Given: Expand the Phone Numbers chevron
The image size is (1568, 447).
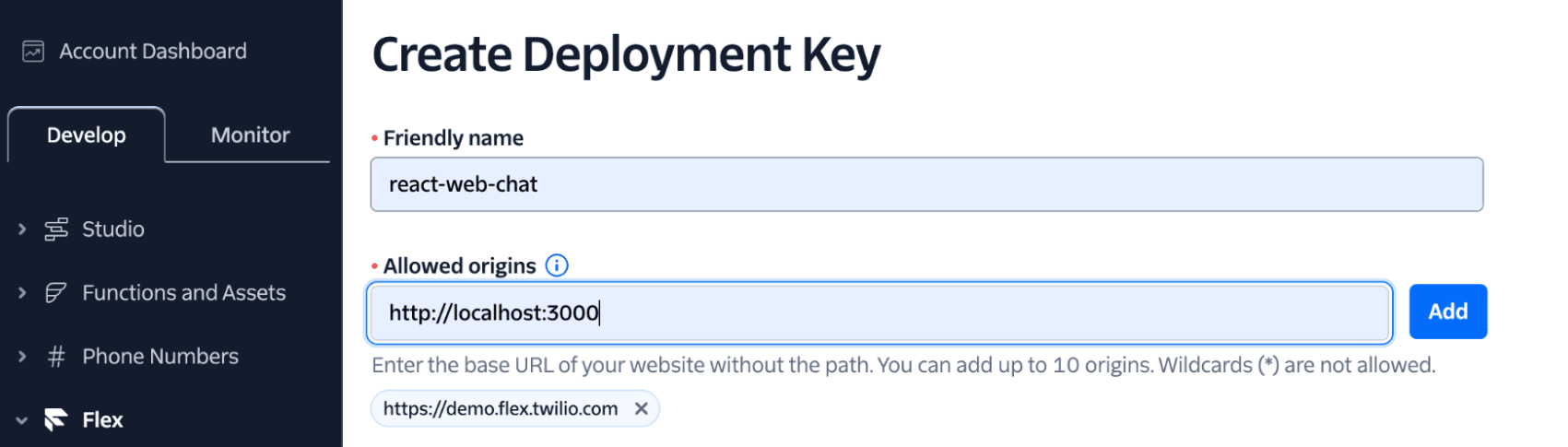Looking at the screenshot, I should click(22, 357).
